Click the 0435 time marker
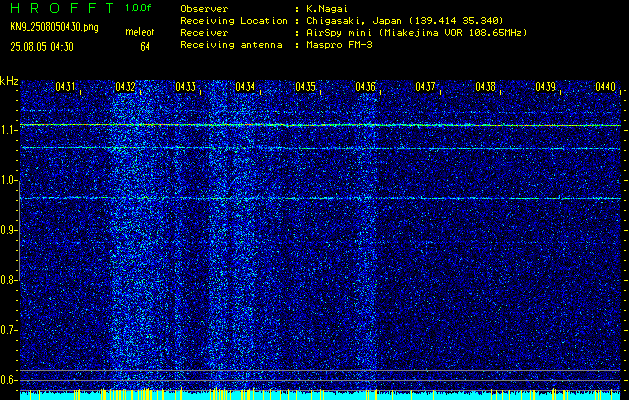The image size is (629, 400). tap(305, 86)
